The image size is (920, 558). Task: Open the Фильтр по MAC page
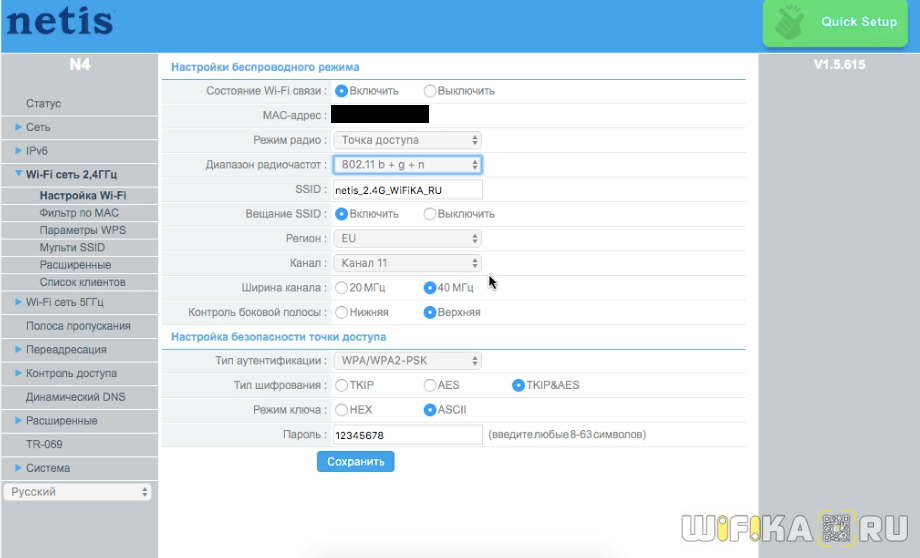tap(78, 213)
